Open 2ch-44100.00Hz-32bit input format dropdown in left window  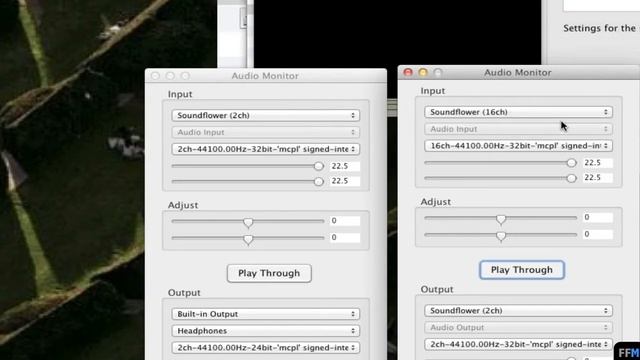266,149
